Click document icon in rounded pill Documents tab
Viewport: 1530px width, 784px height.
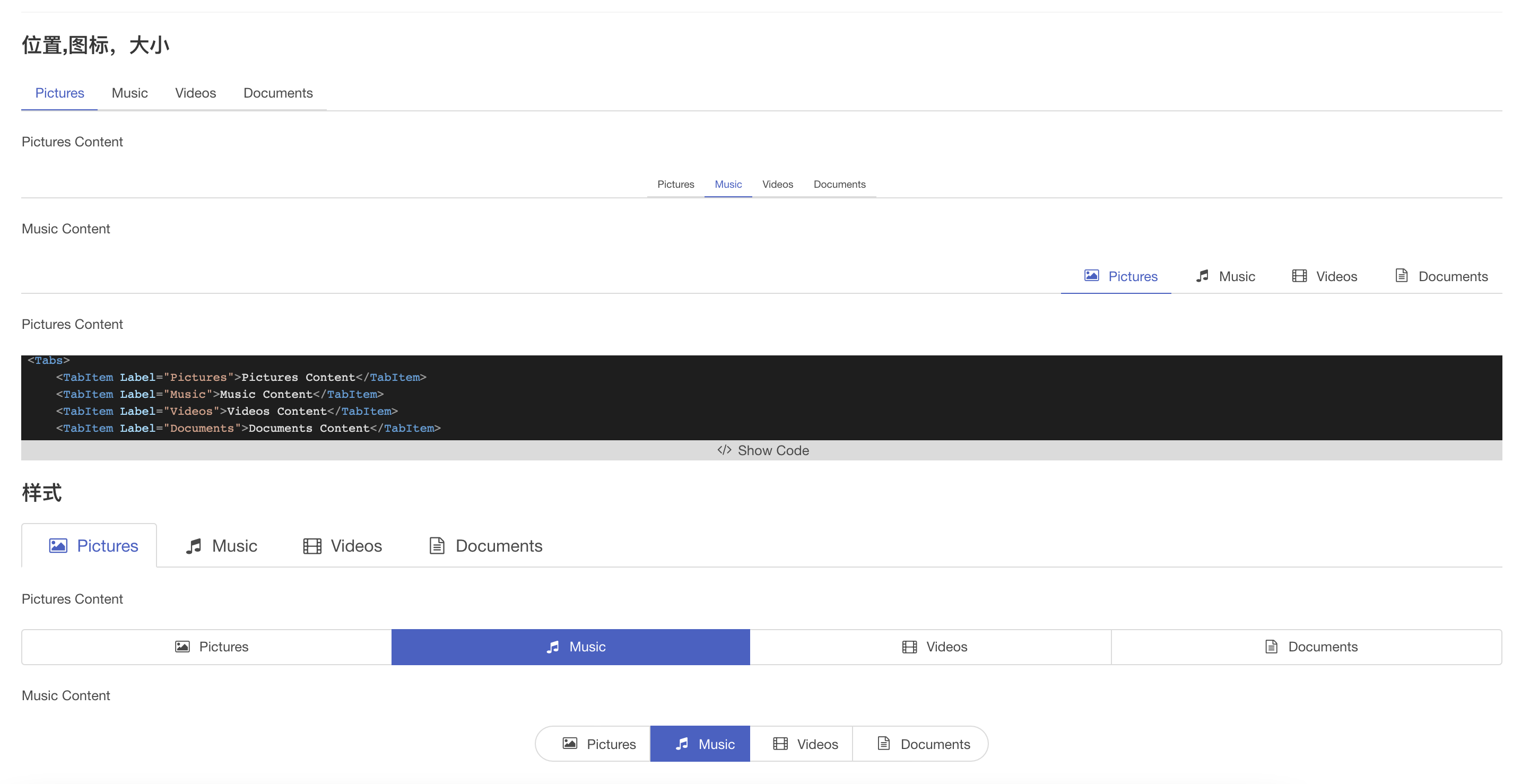pyautogui.click(x=883, y=743)
